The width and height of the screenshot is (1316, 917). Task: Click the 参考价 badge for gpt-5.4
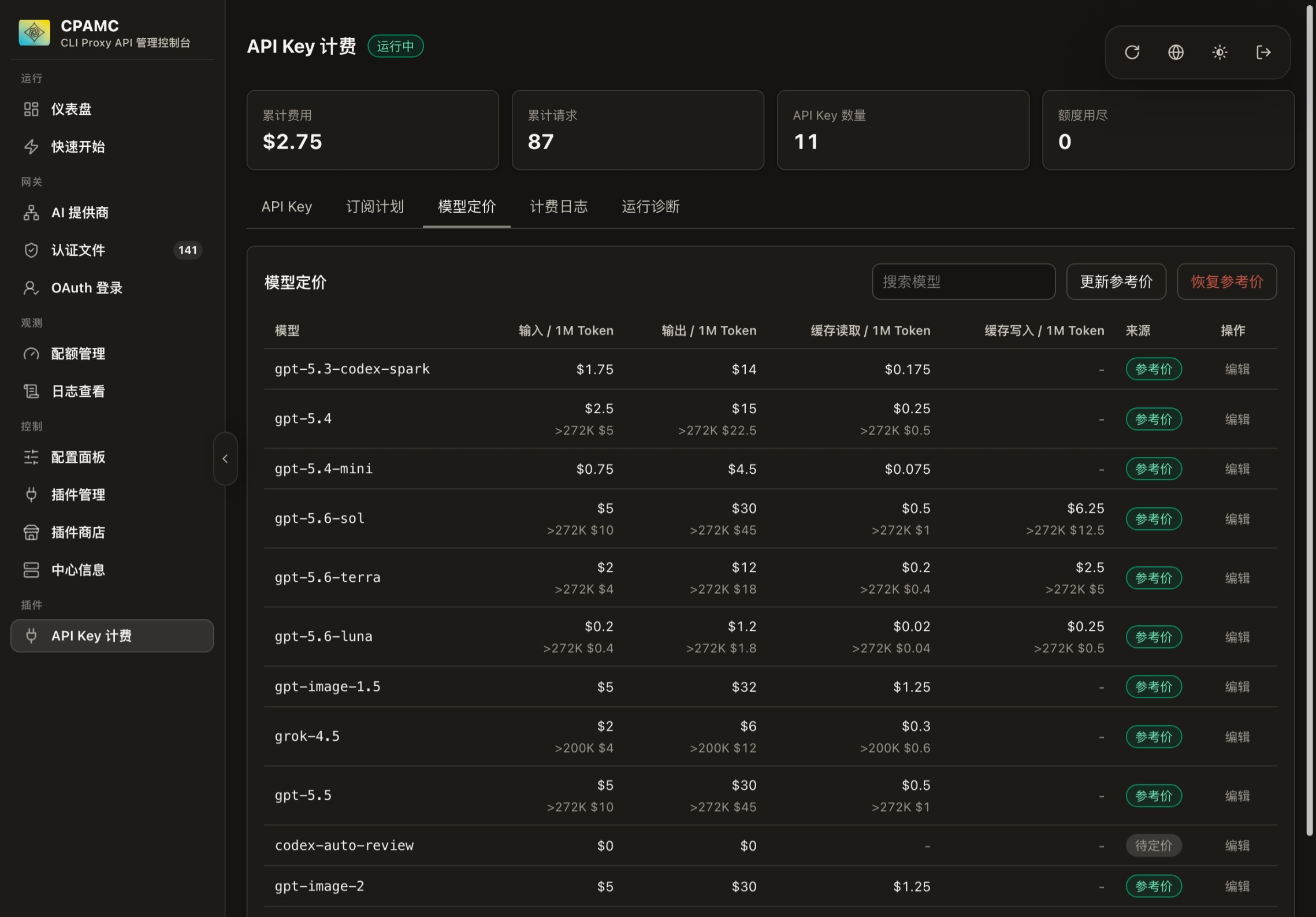1154,419
